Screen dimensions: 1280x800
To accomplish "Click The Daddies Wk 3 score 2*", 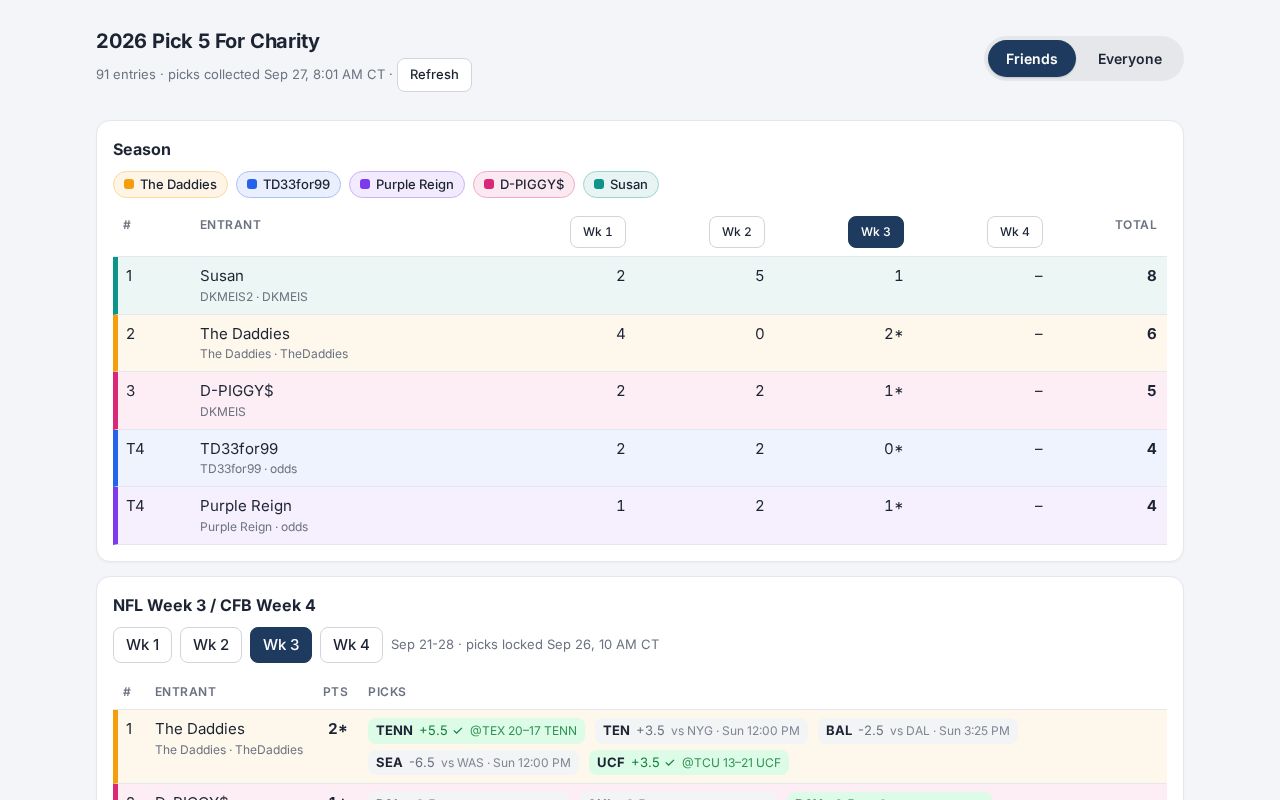I will click(x=893, y=334).
